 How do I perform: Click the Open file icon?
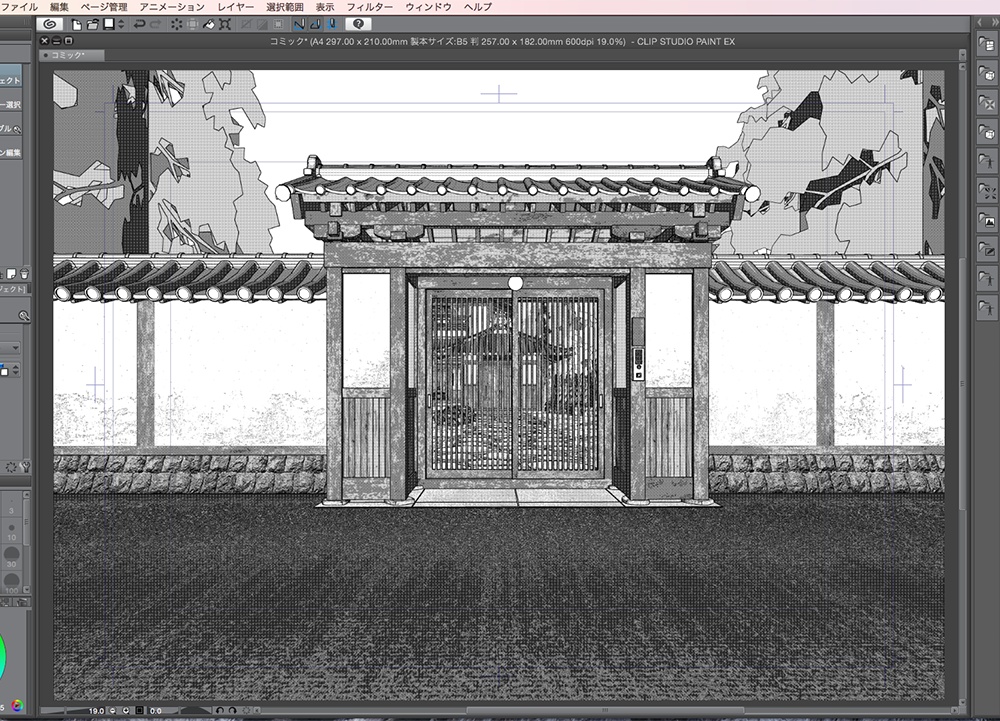(91, 24)
